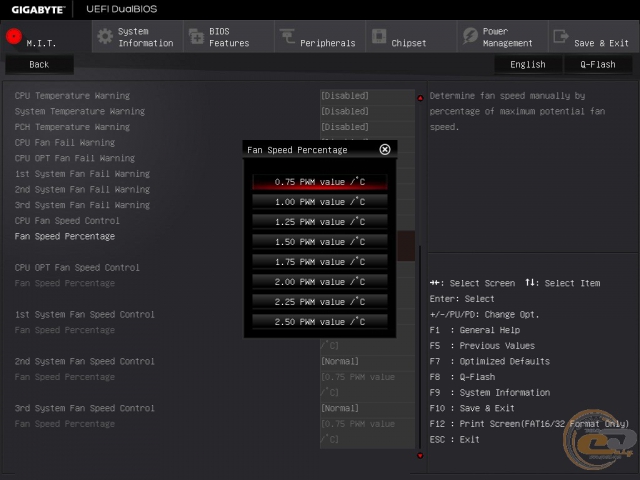Launch Q-Flash from the top button
Viewport: 640px width, 480px height.
coord(598,64)
